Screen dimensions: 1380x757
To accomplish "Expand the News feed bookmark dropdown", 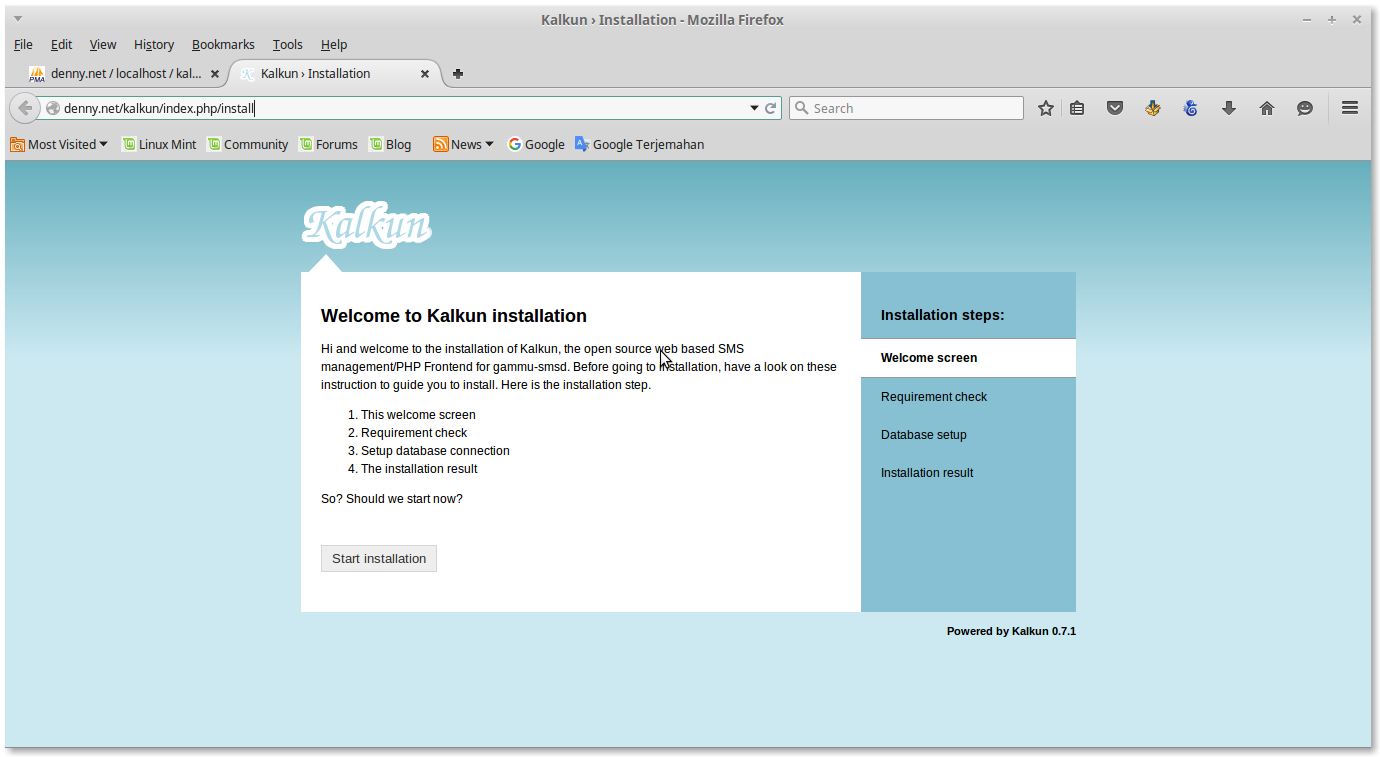I will (x=463, y=144).
